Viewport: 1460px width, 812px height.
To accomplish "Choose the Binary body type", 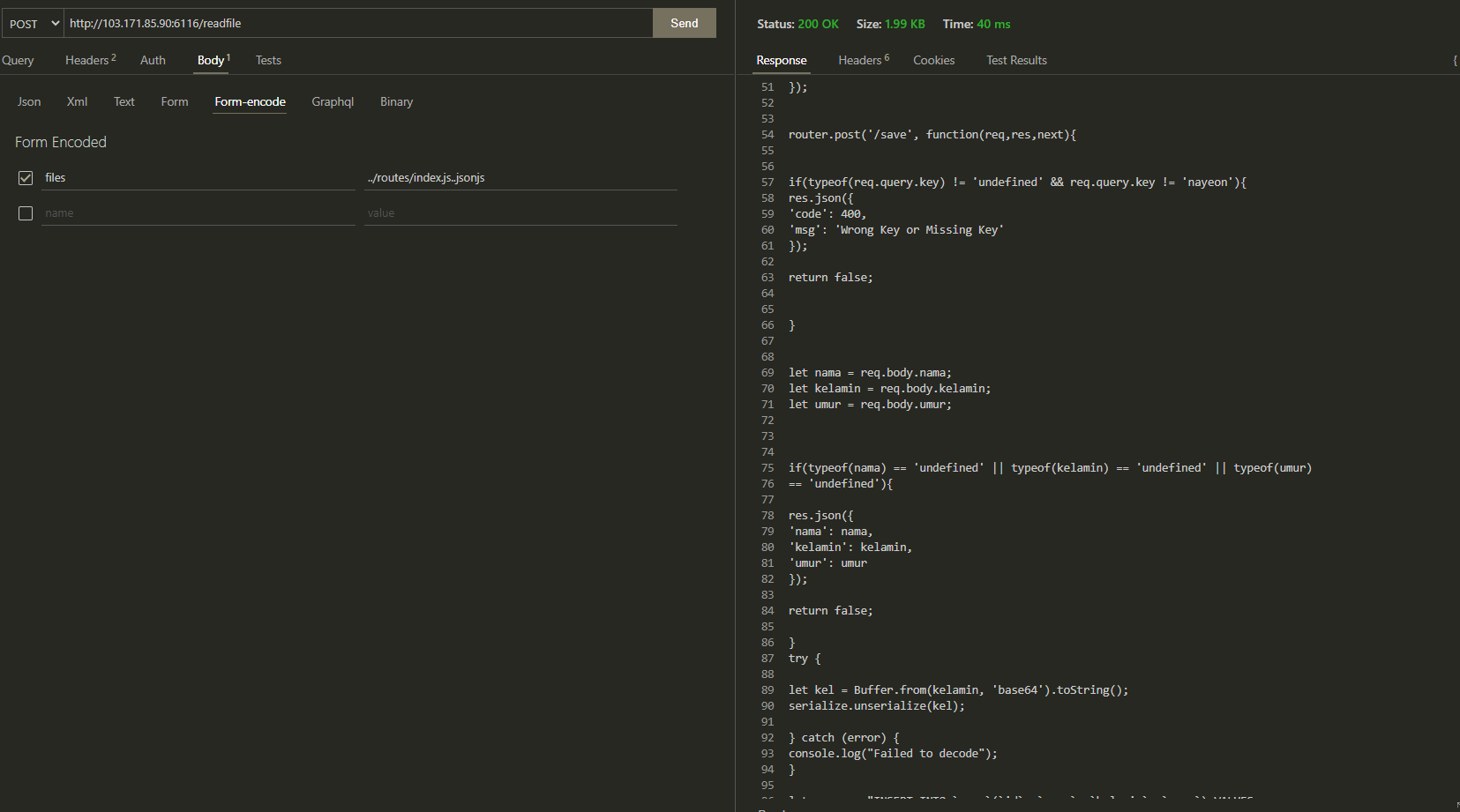I will [x=396, y=101].
